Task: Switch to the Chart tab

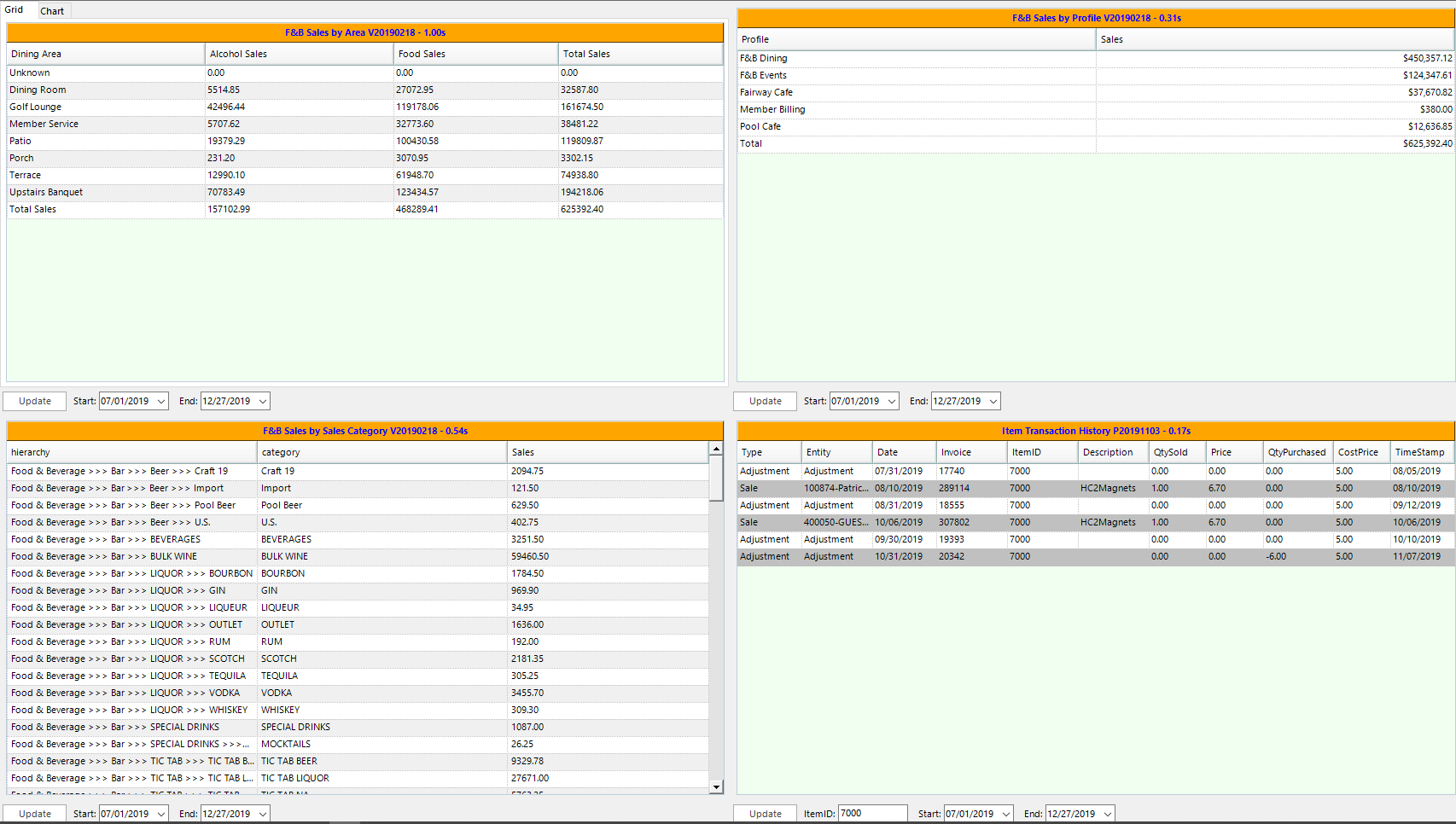Action: pos(52,11)
